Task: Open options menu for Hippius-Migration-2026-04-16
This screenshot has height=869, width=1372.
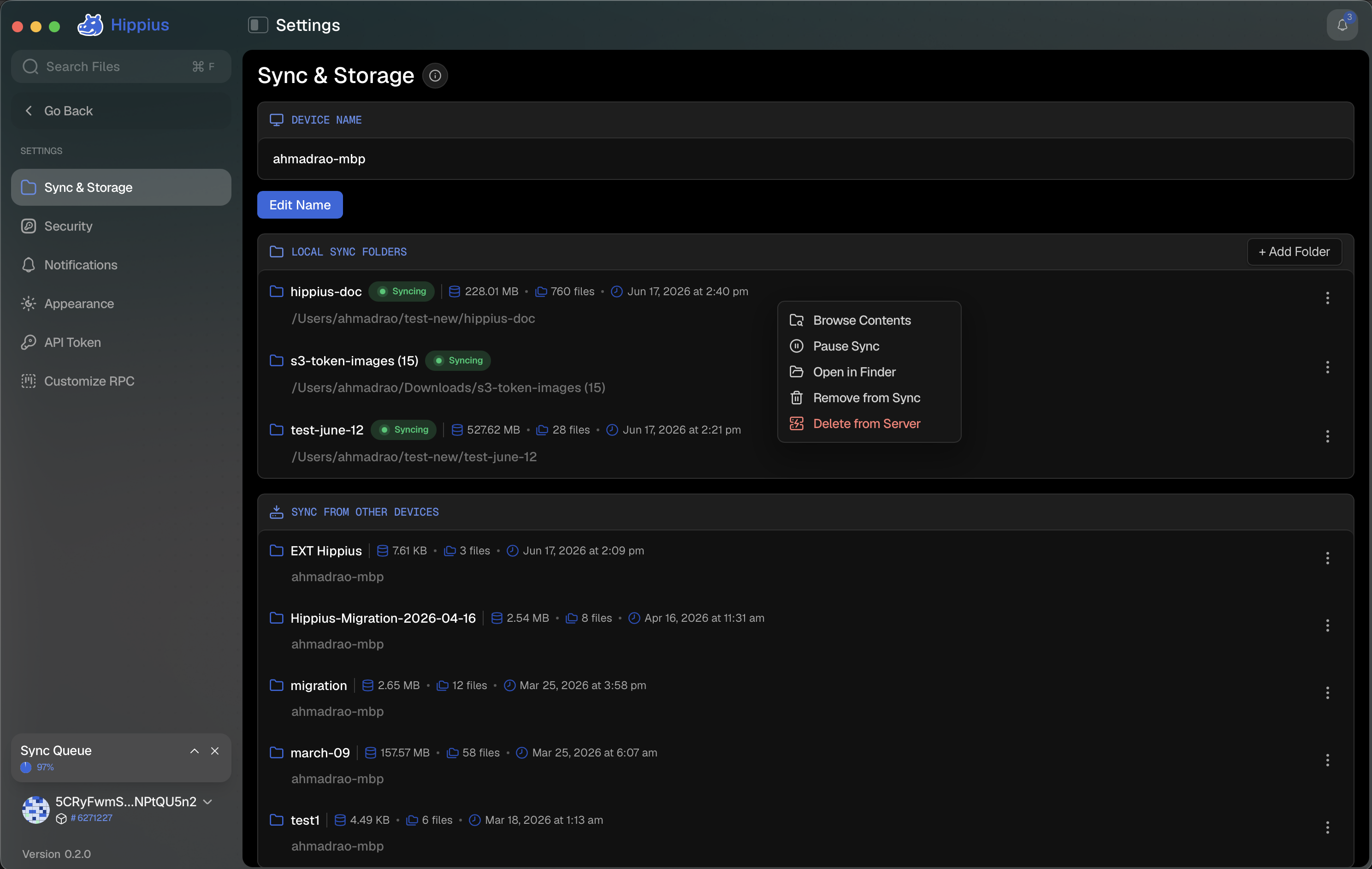Action: pos(1327,625)
